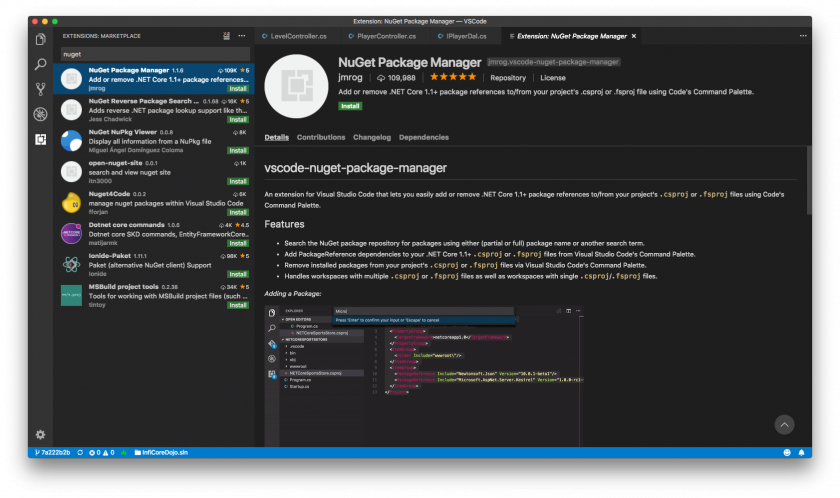Open the Repository link
Viewport: 840px width, 498px height.
(508, 78)
